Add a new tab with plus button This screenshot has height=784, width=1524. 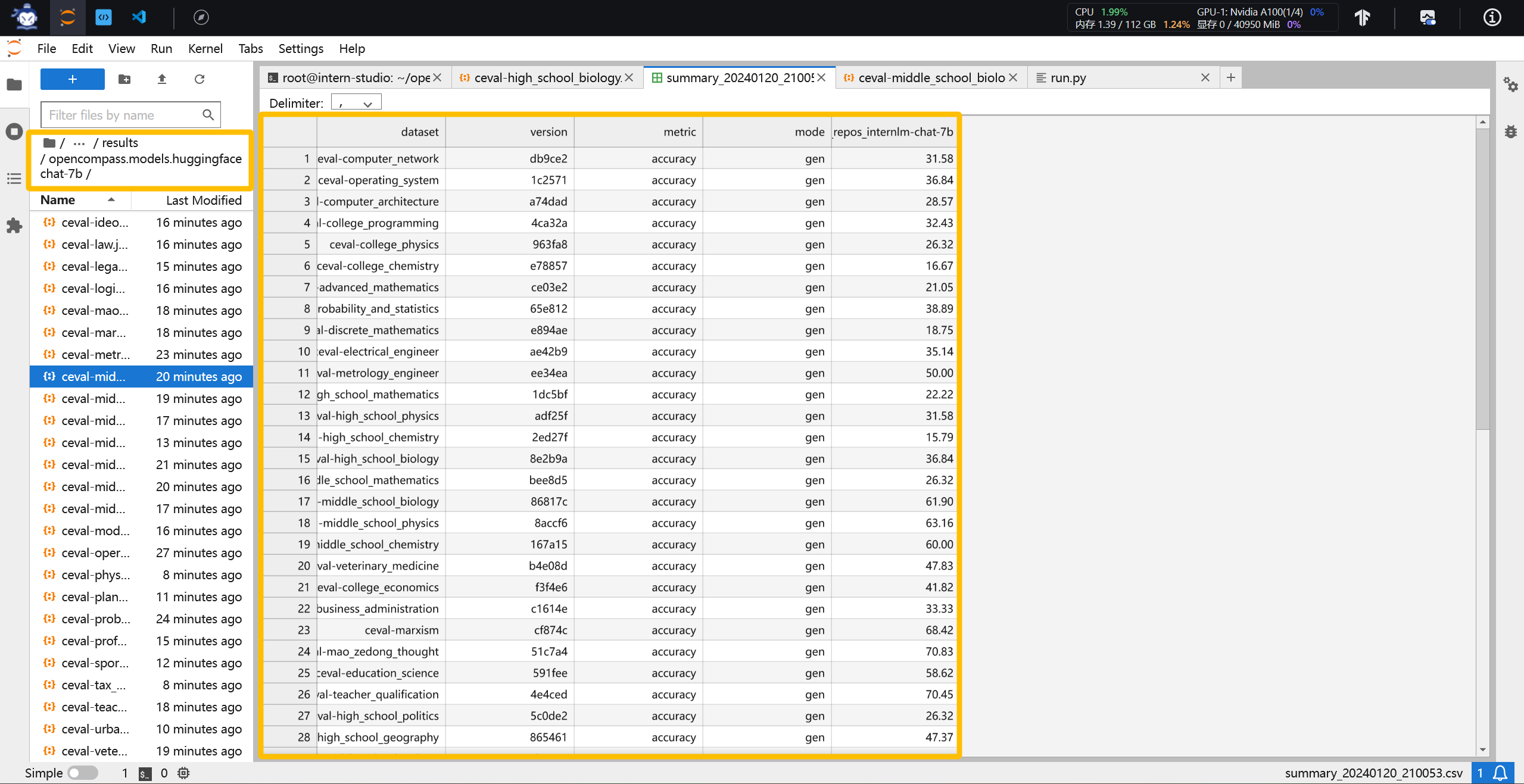click(1231, 77)
